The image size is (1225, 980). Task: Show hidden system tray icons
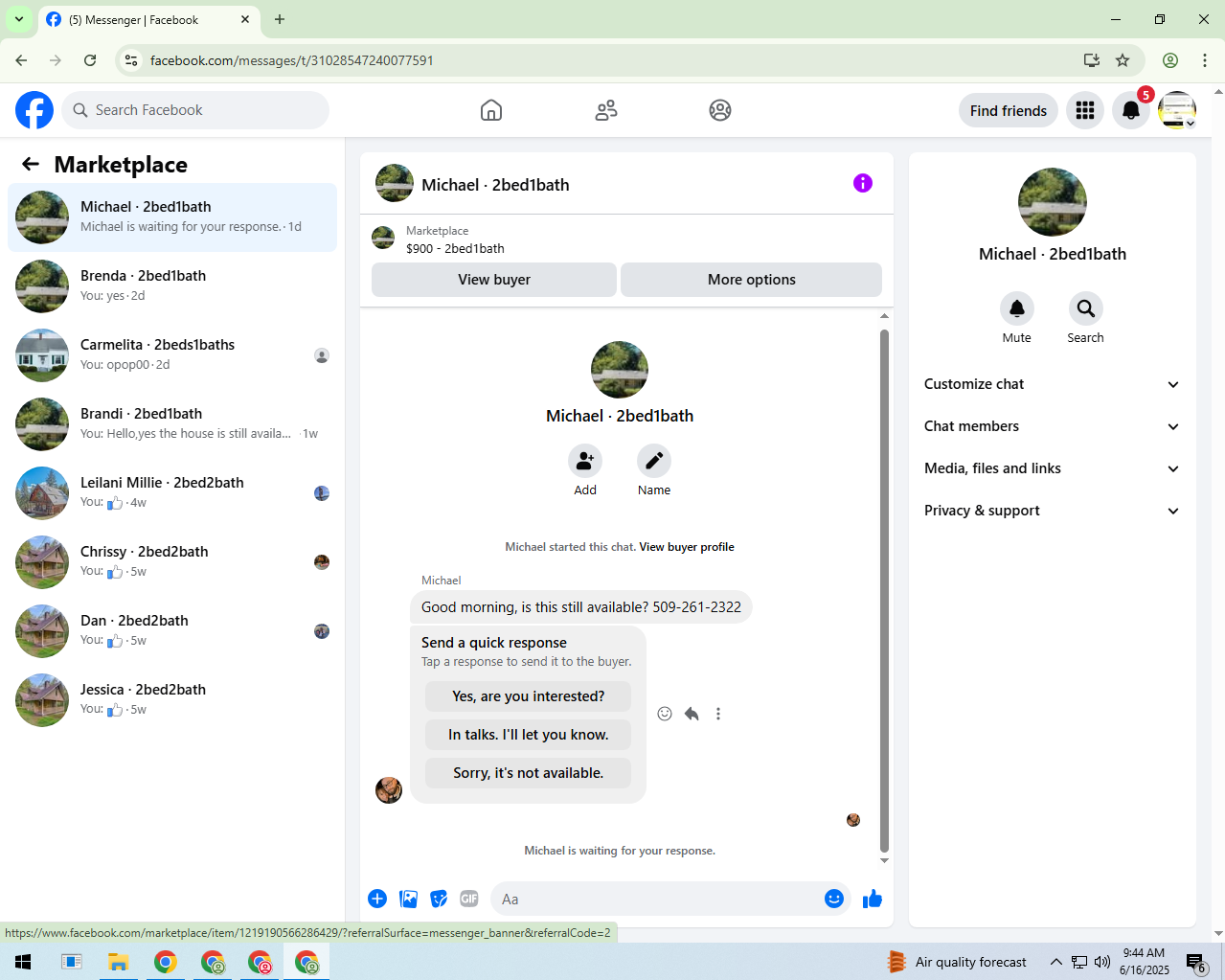[1055, 962]
